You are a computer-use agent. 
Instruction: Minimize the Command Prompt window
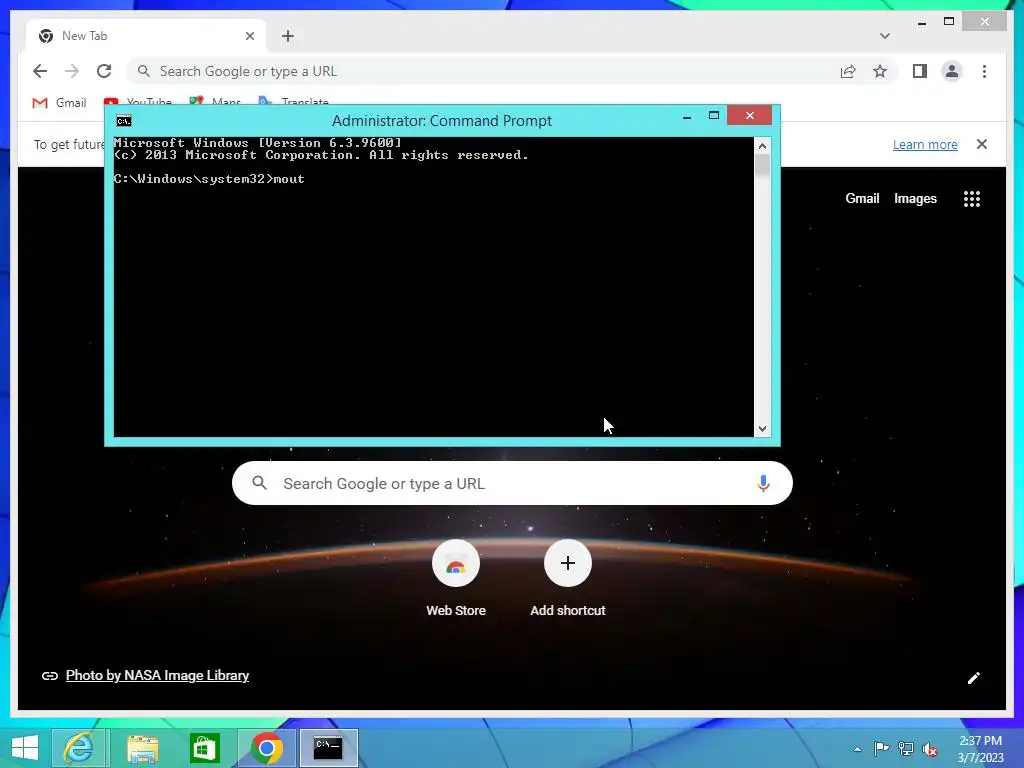686,117
